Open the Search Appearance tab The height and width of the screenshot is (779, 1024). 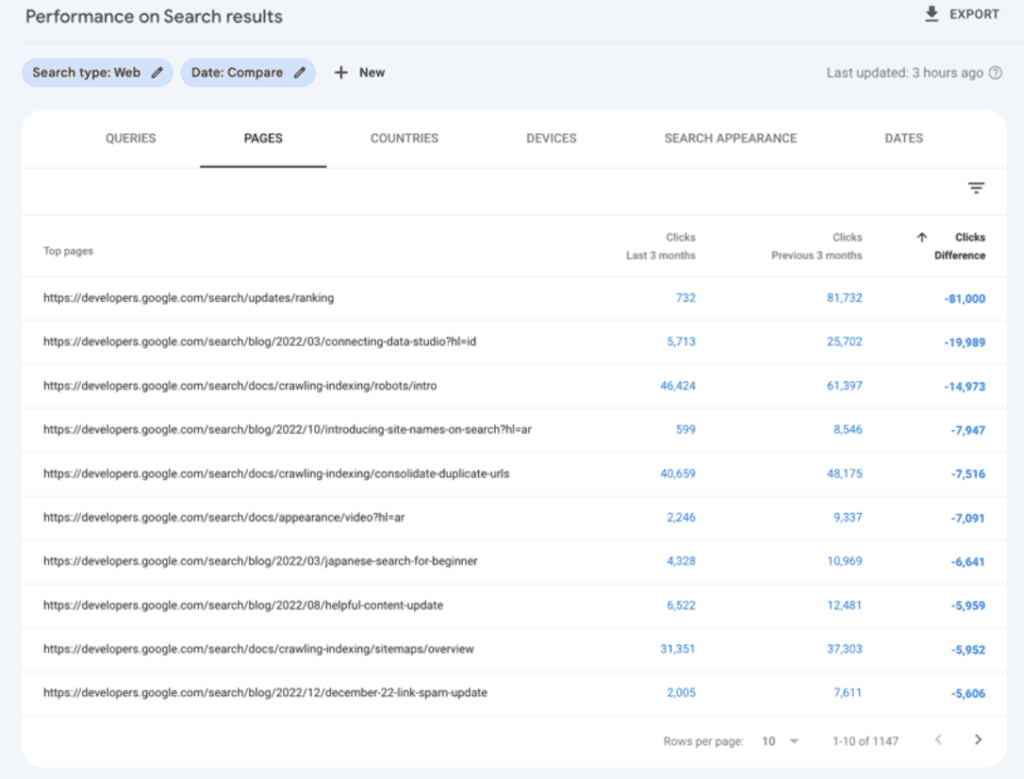(731, 138)
